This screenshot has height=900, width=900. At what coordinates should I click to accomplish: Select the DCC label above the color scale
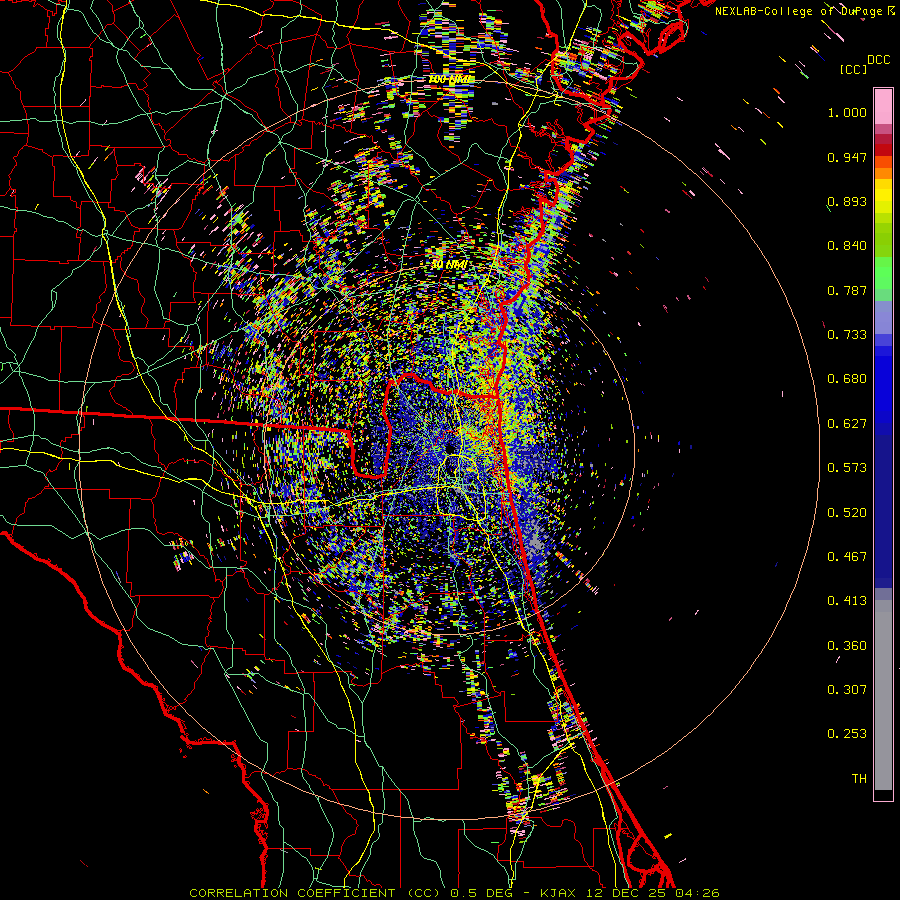point(878,60)
